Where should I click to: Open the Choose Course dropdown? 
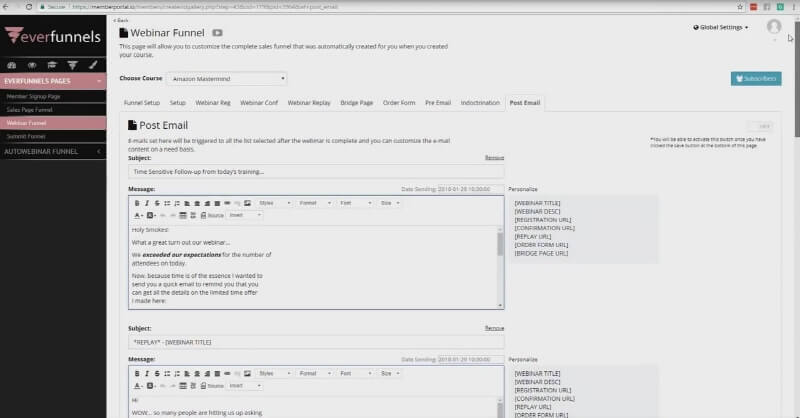227,79
